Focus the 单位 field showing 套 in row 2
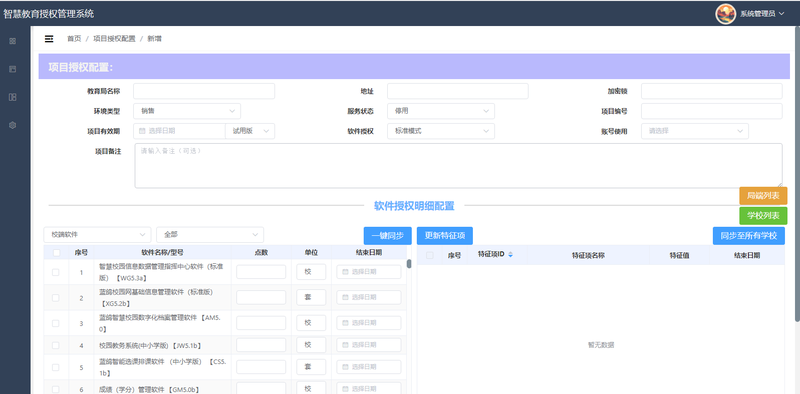The image size is (800, 394). tap(311, 298)
